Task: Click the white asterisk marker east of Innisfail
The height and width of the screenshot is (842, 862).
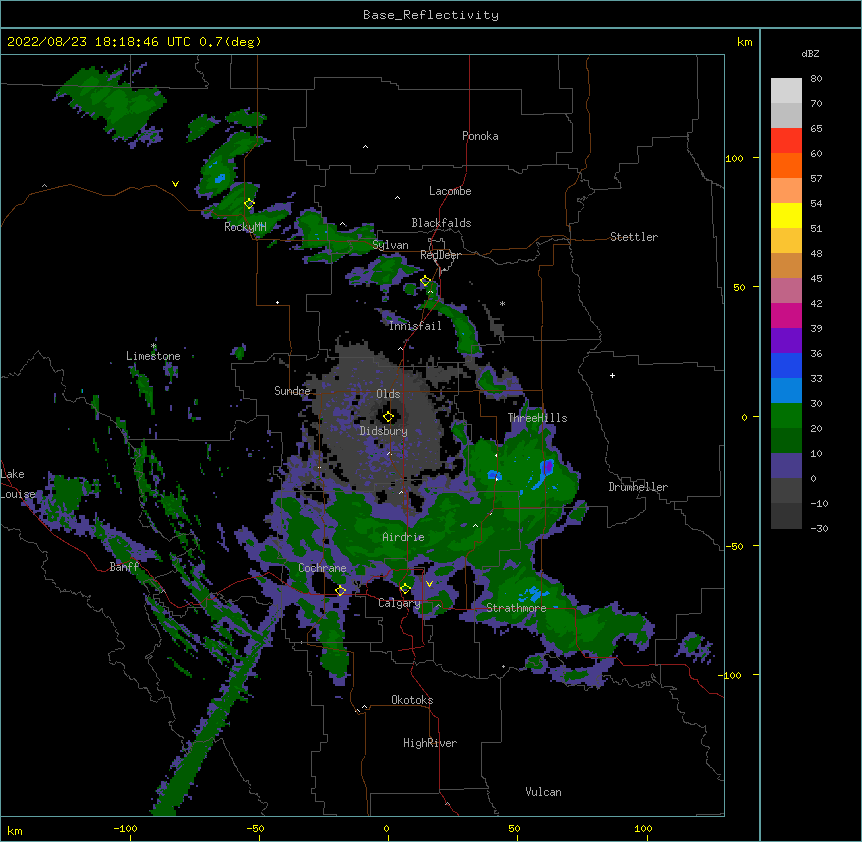Action: coord(502,304)
